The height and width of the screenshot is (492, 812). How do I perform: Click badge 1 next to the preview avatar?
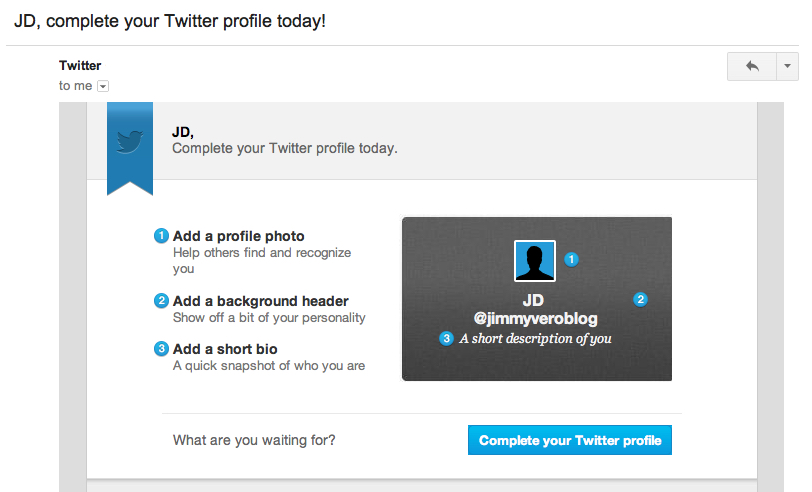572,259
